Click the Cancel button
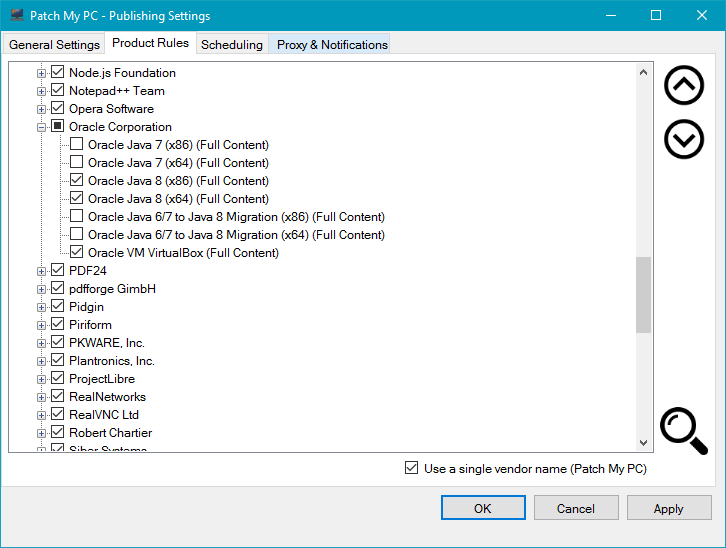Screen dimensions: 726x548 pyautogui.click(x=576, y=508)
